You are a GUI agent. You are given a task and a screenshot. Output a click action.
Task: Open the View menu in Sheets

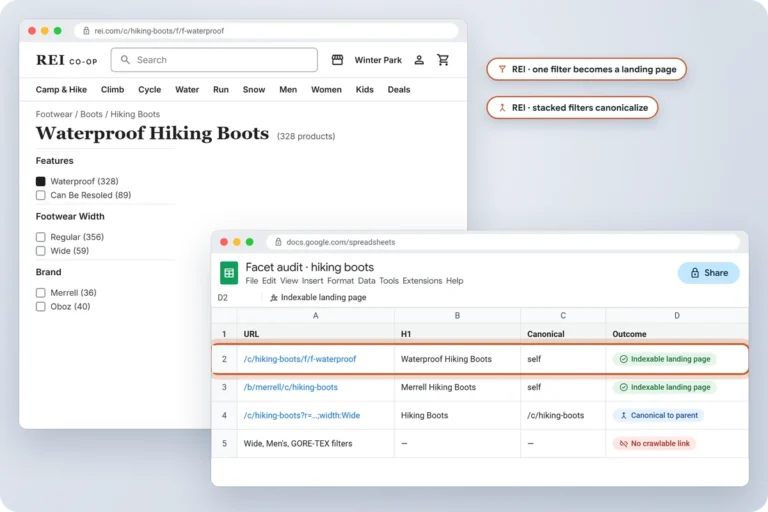click(x=289, y=281)
